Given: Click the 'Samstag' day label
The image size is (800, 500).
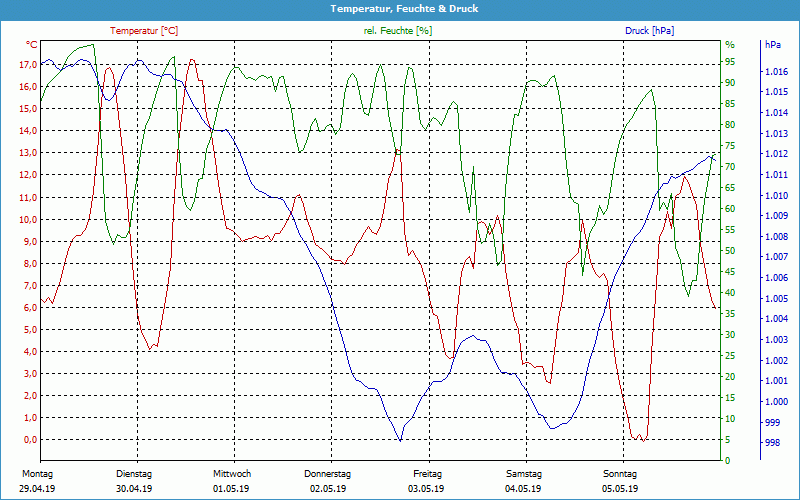Looking at the screenshot, I should tap(524, 473).
